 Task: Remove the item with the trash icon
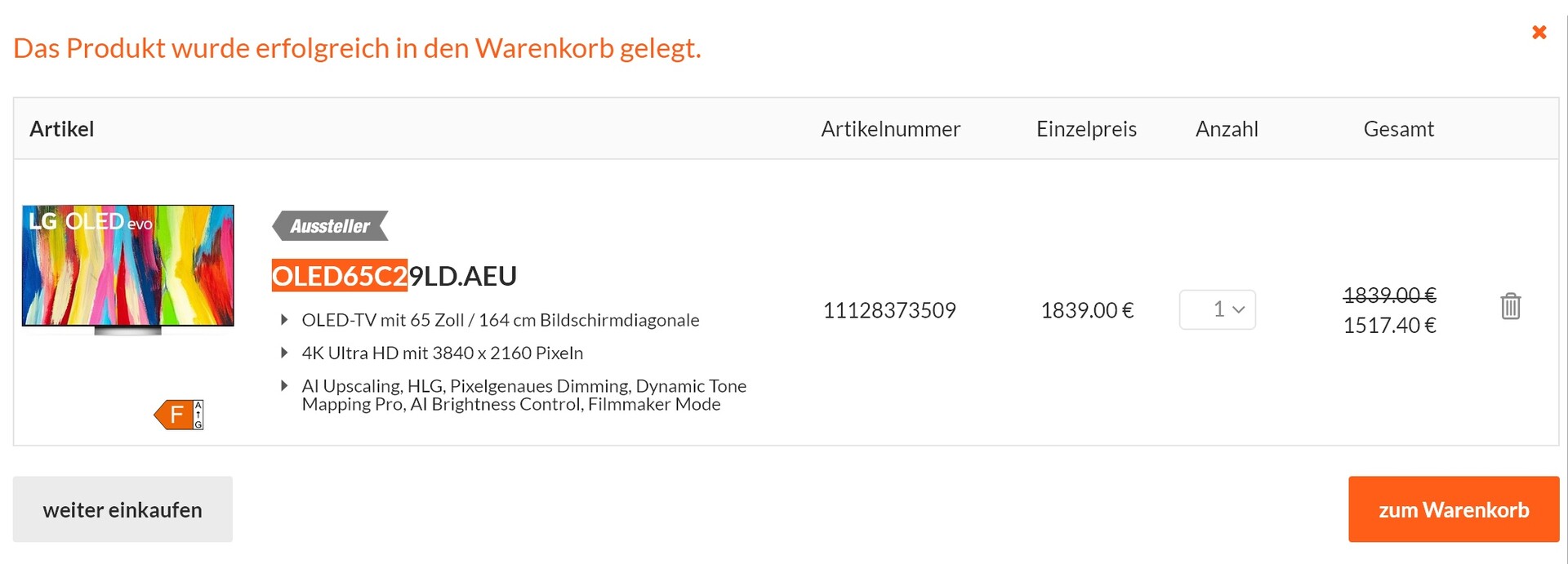1510,307
